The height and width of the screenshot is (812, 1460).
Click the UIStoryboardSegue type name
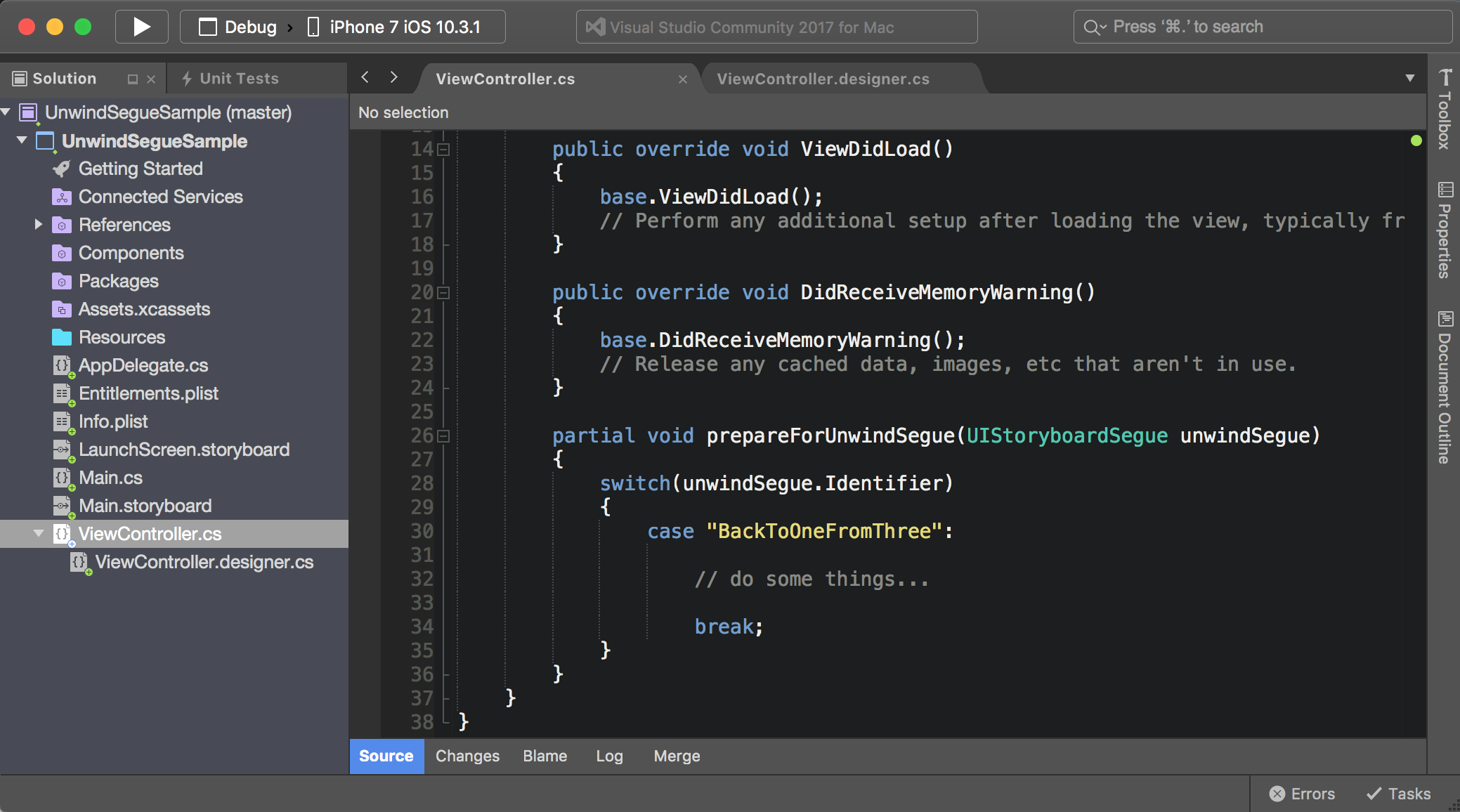click(1067, 436)
